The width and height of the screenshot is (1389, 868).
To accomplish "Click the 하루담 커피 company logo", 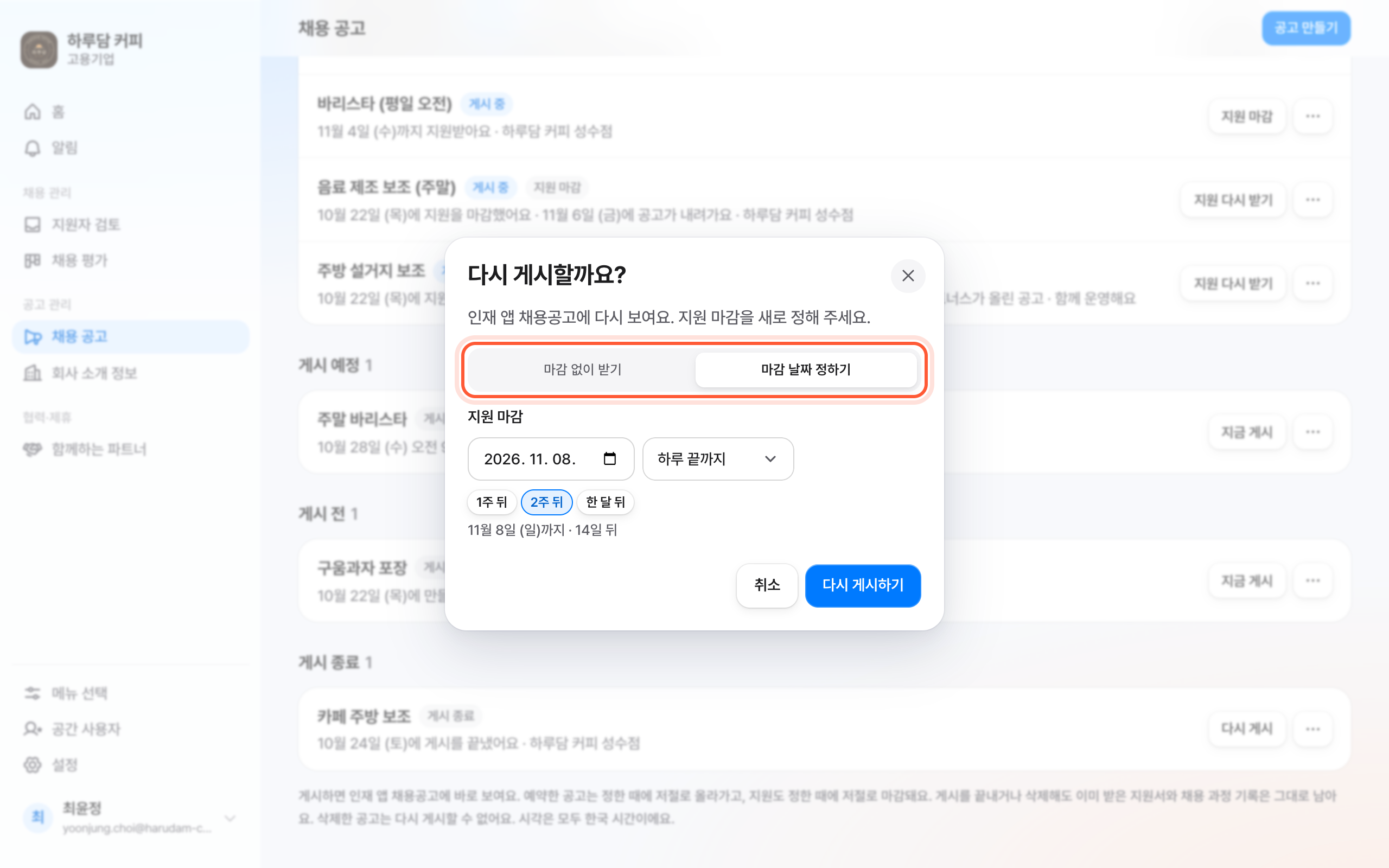I will click(39, 49).
